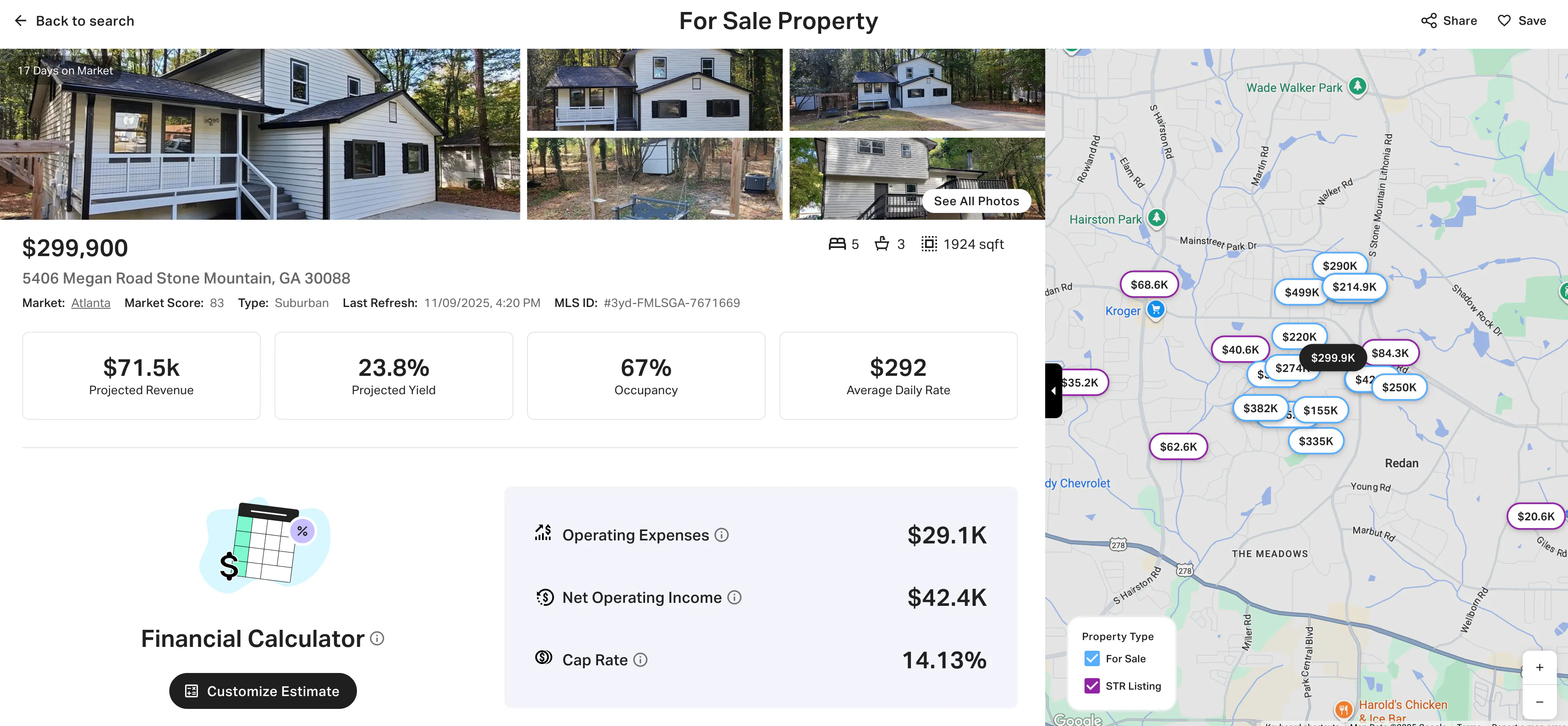
Task: Select the $214.9K map marker
Action: pos(1354,287)
